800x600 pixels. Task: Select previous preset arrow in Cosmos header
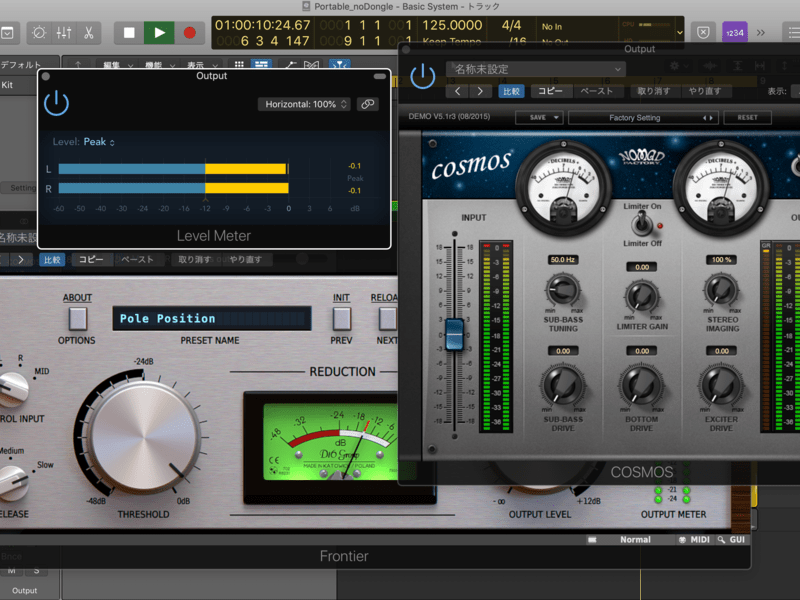[x=457, y=91]
